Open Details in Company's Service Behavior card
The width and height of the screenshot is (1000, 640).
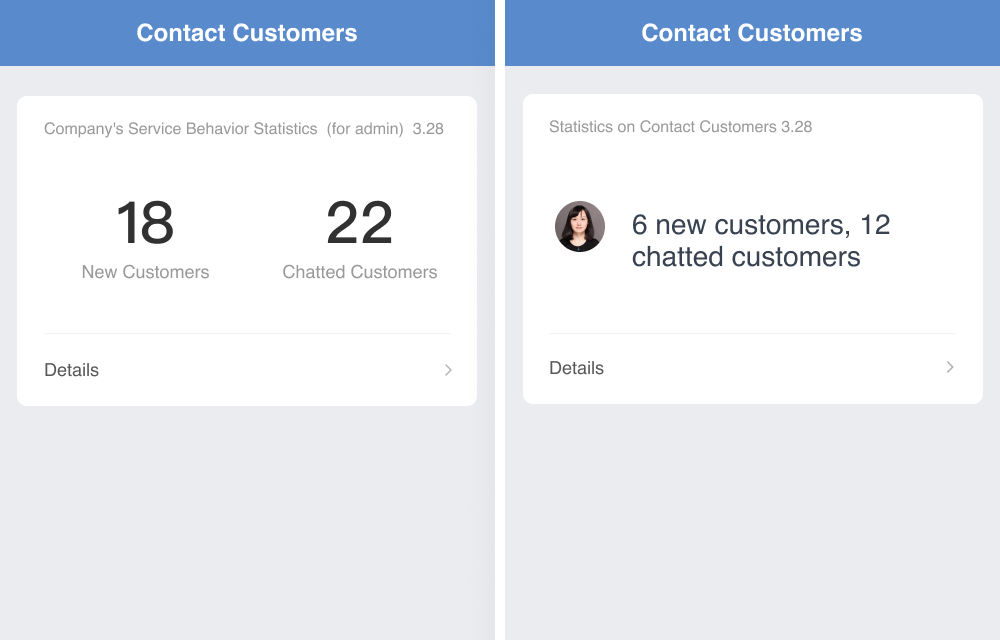247,370
